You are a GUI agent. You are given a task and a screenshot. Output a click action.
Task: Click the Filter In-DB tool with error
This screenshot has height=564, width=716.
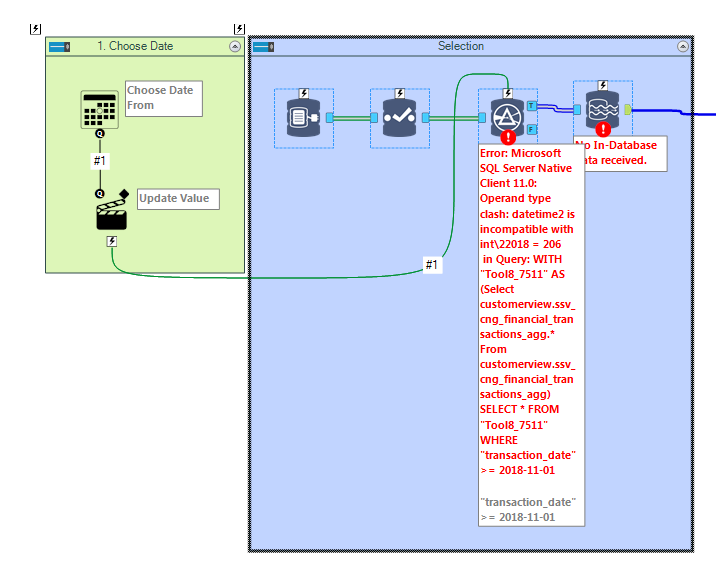507,118
